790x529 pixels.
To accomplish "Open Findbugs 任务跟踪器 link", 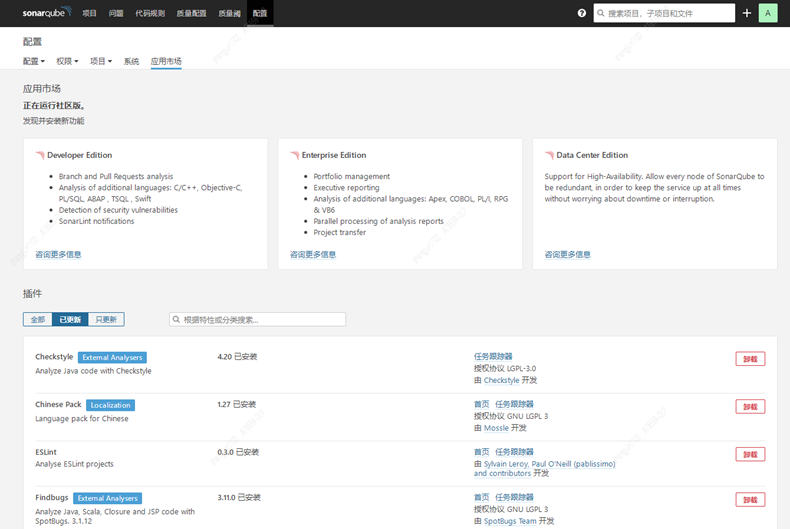I will click(x=514, y=497).
